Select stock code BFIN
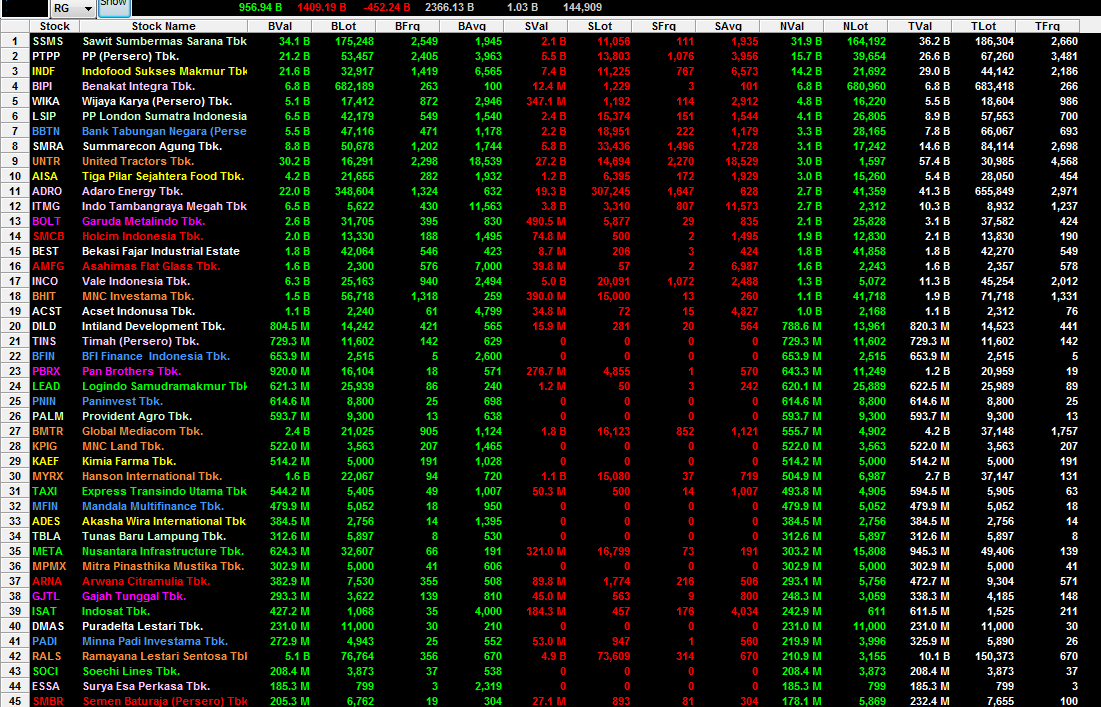Viewport: 1101px width, 707px height. click(x=44, y=356)
